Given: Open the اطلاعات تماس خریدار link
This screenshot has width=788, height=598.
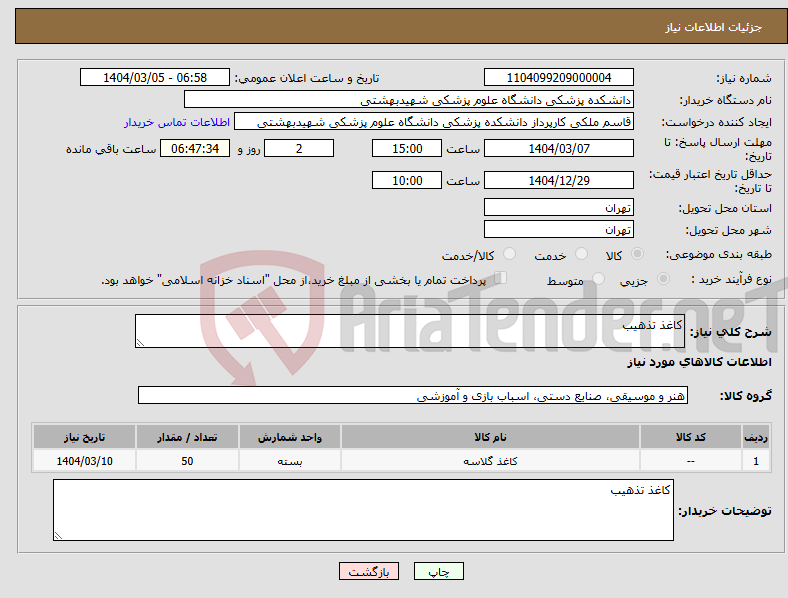Looking at the screenshot, I should [177, 122].
